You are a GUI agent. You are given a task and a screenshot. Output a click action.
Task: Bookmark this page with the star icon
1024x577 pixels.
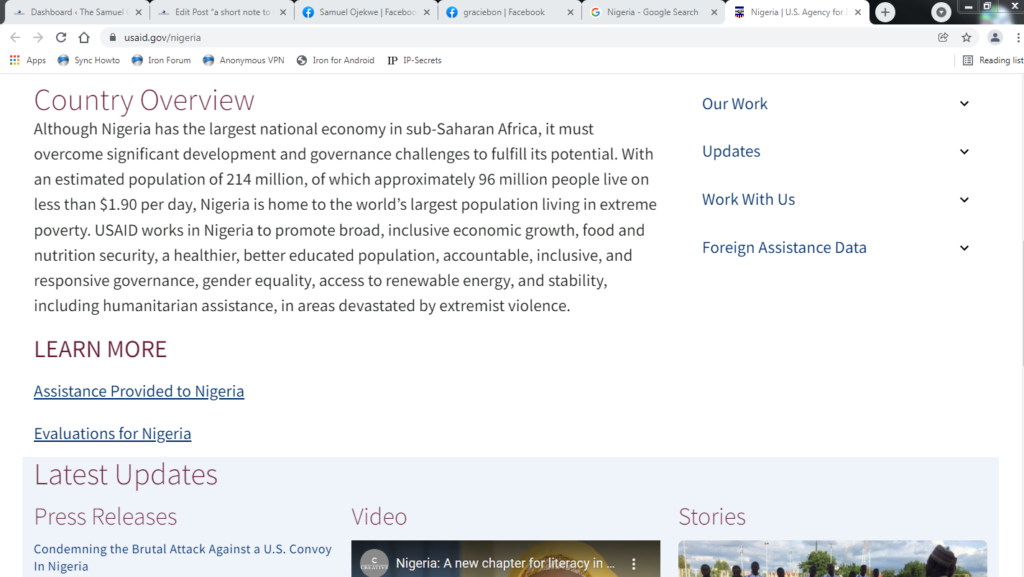point(967,38)
